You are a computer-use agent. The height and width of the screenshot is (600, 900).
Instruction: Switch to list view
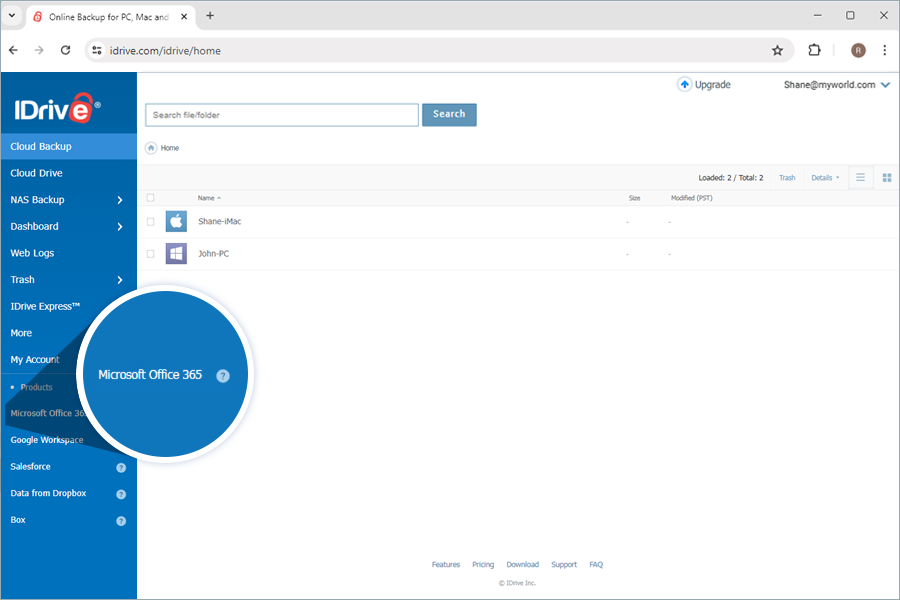tap(860, 177)
